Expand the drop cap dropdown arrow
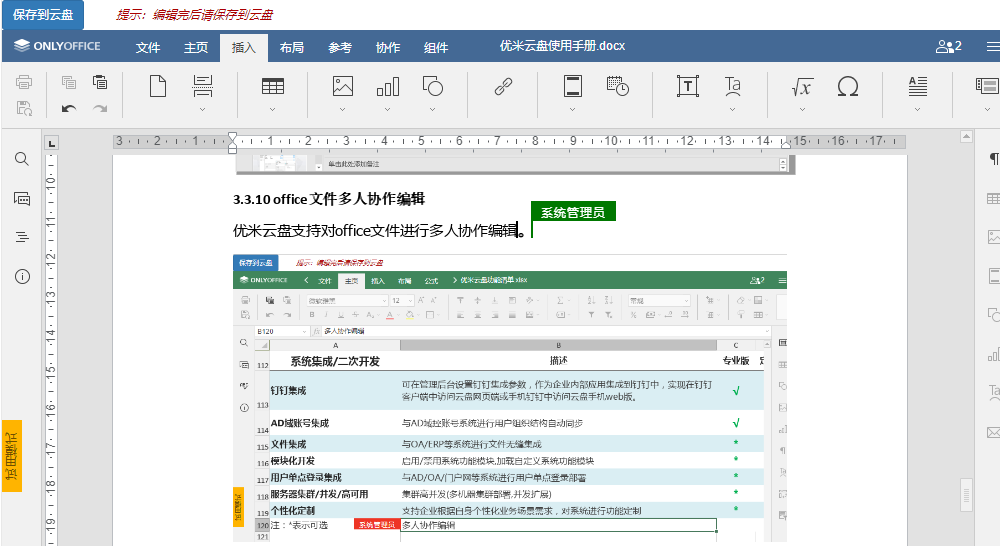The width and height of the screenshot is (1000, 546). pos(918,109)
